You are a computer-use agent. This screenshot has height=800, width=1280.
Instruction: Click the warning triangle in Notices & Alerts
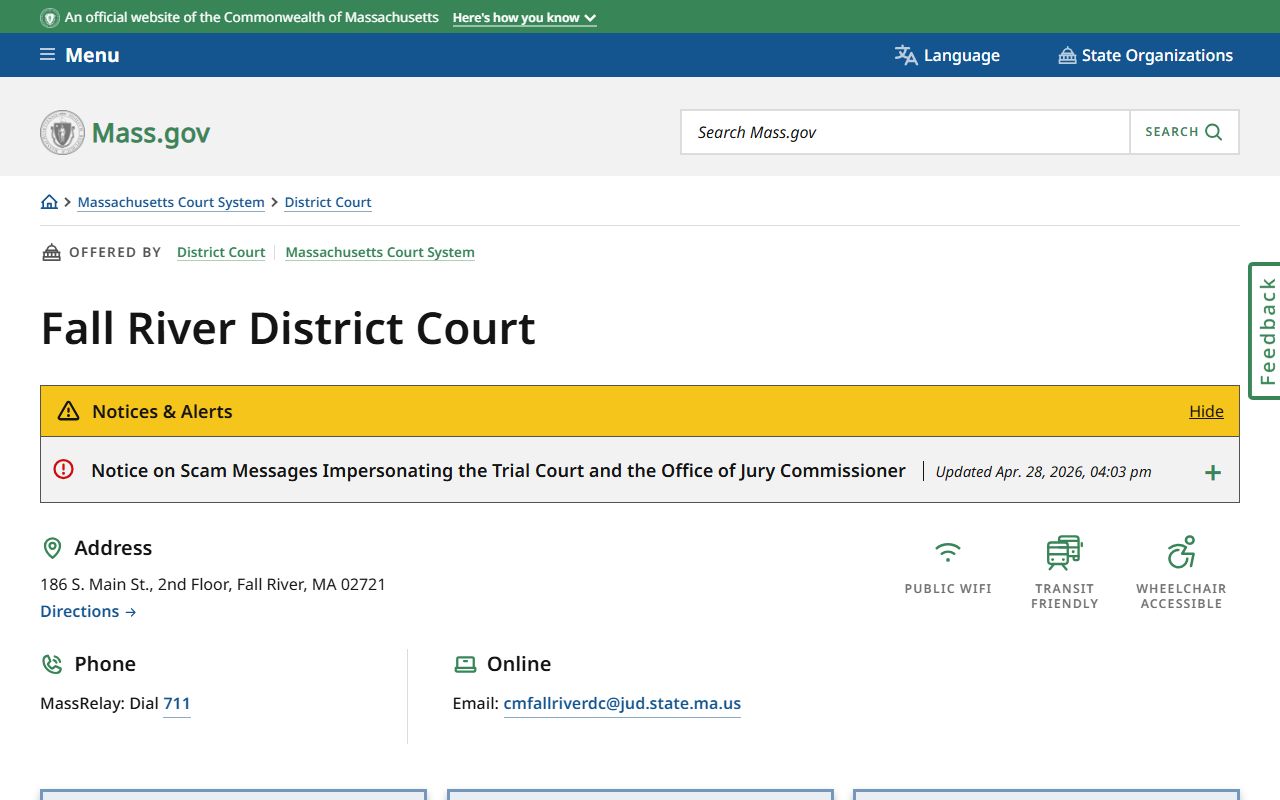68,411
